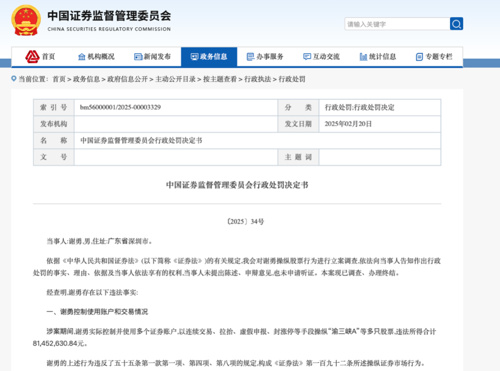Viewport: 500px width, 371px height.
Task: Click the amount 81,452,630.84元
Action: tap(59, 343)
